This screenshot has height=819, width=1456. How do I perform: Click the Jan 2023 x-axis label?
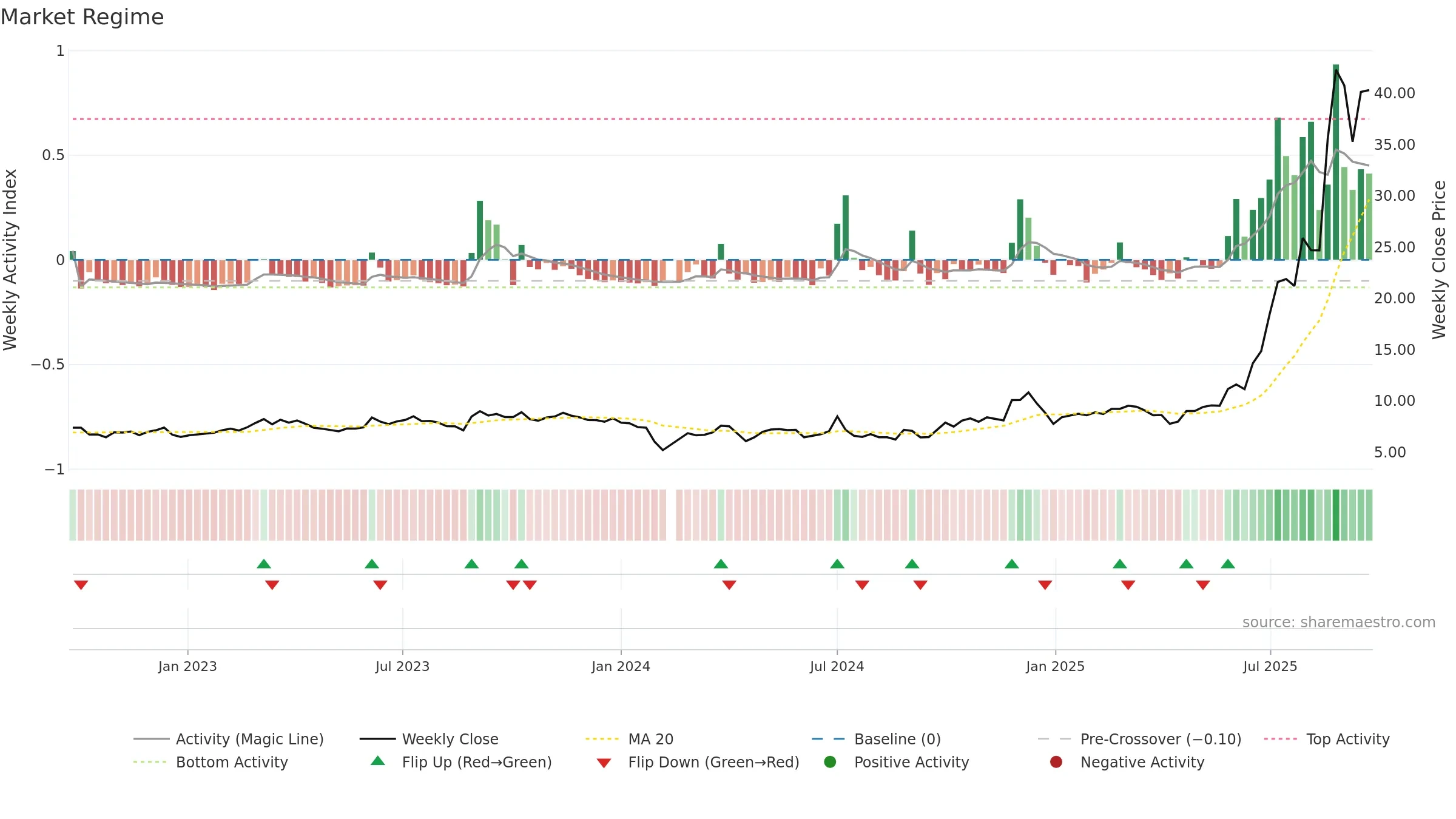click(x=187, y=666)
